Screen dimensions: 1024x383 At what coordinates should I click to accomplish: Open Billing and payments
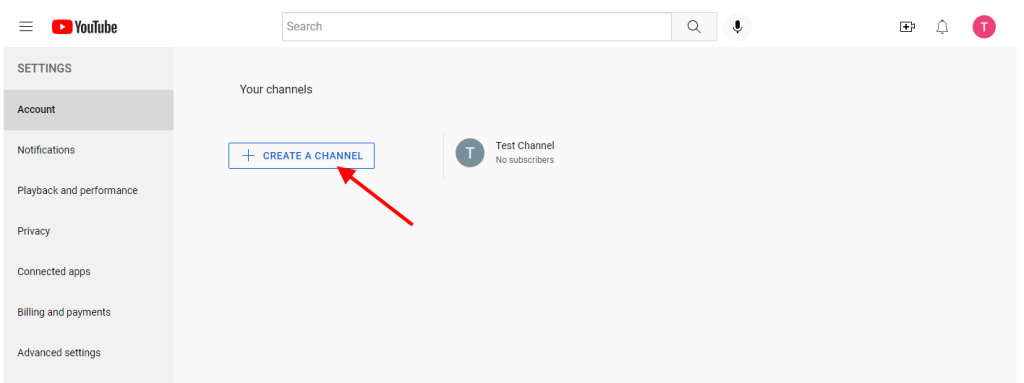coord(89,312)
